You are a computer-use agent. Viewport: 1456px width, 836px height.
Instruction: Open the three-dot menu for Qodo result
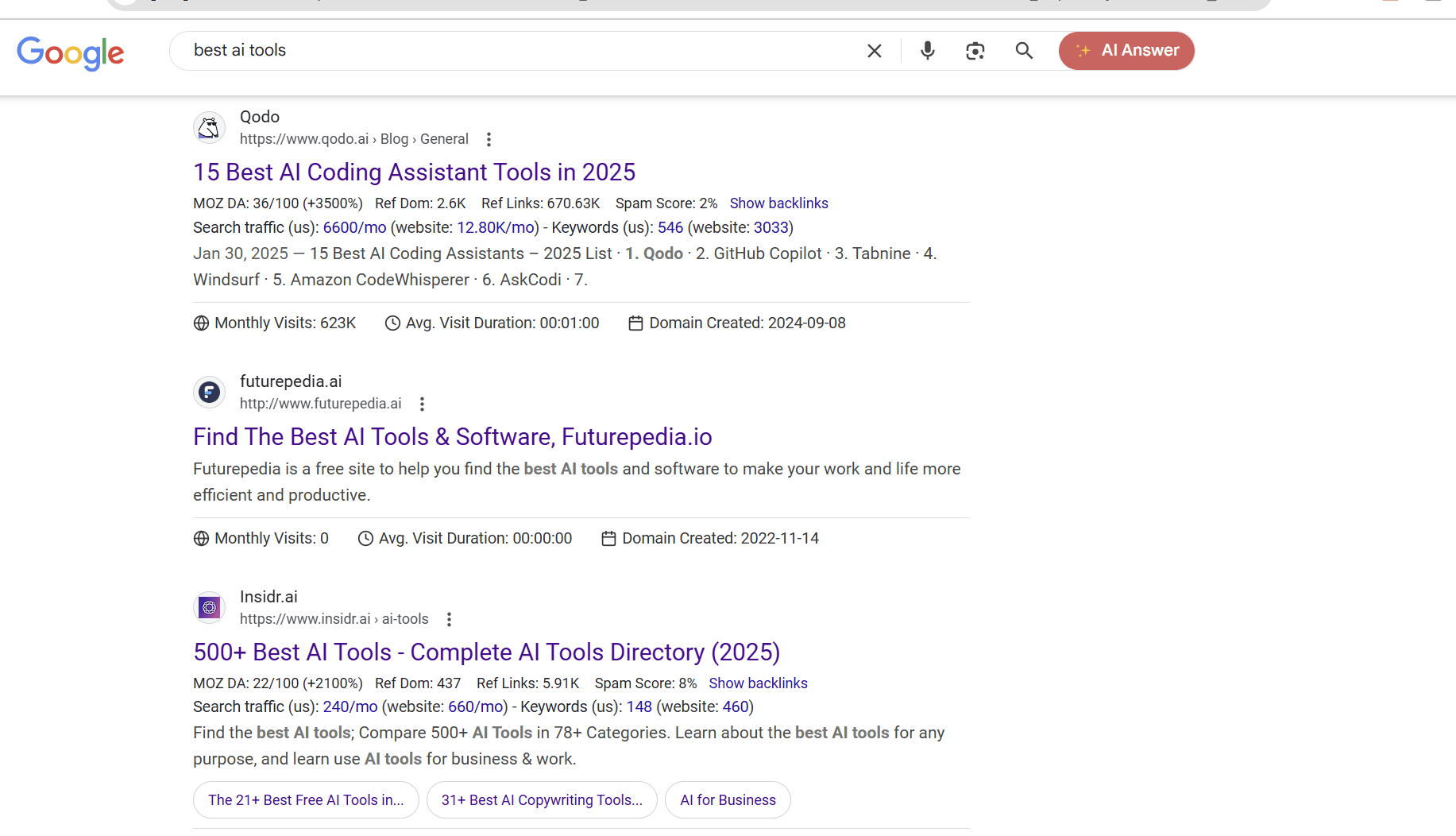[x=489, y=139]
